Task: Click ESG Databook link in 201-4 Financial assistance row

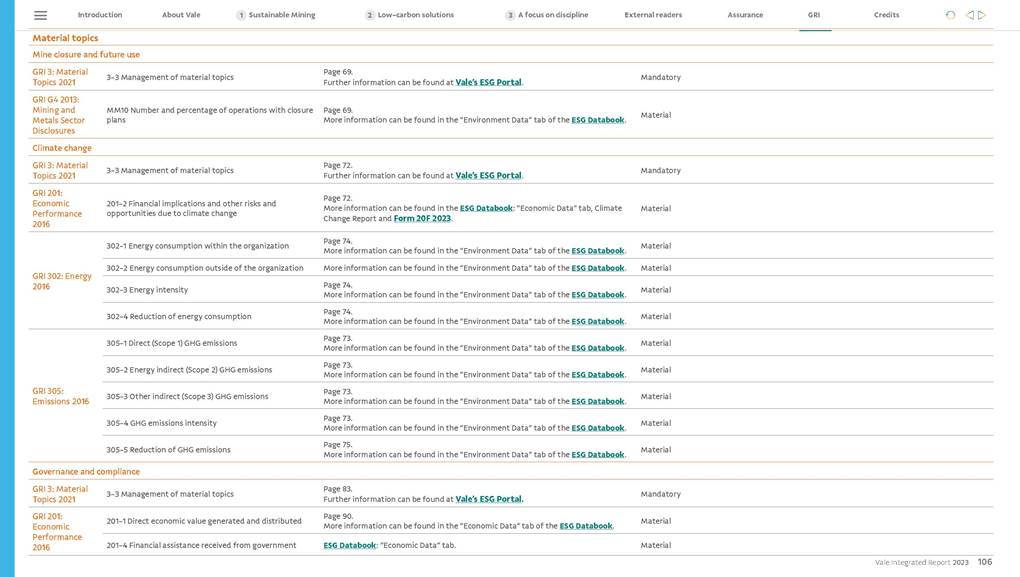Action: point(349,546)
